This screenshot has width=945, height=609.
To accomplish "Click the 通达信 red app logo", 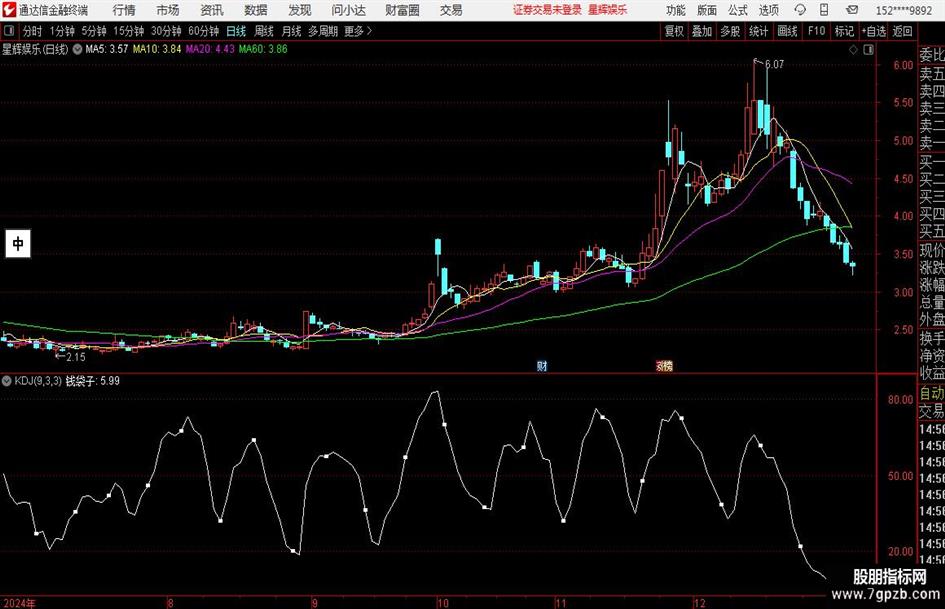I will click(x=8, y=10).
